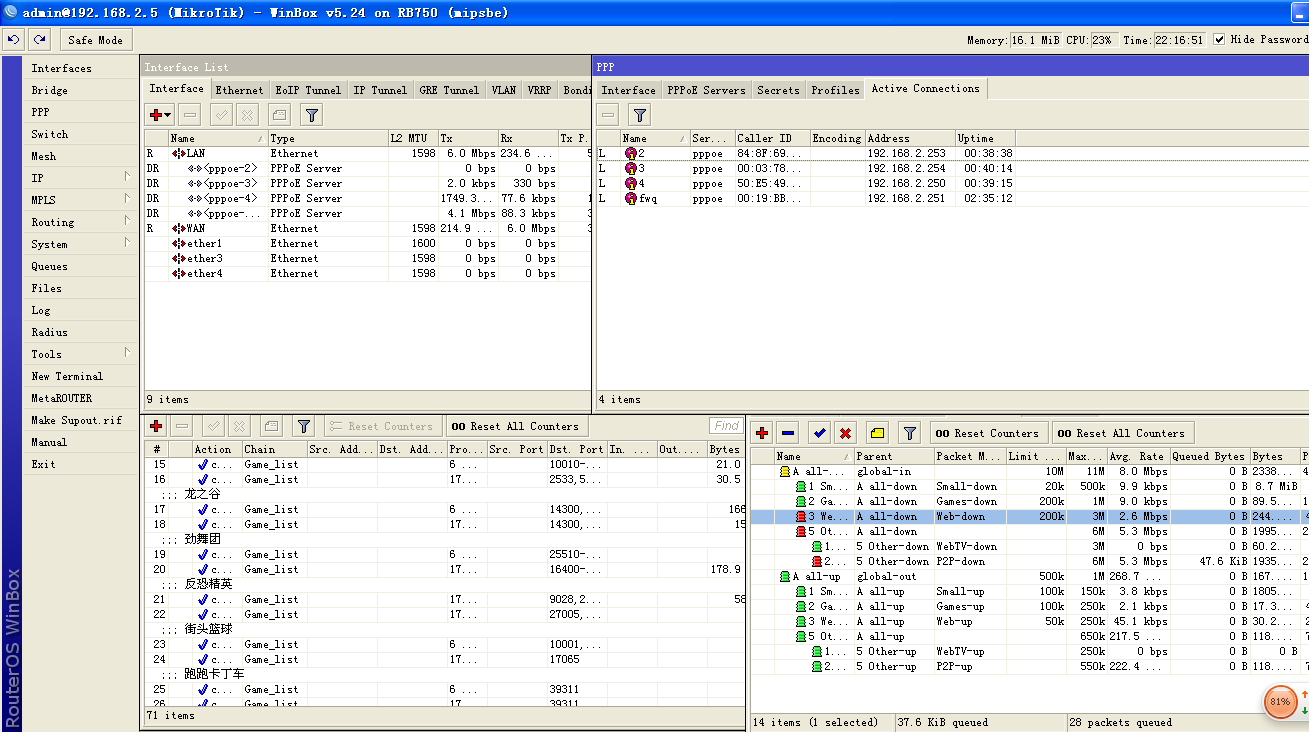Click red queue icon of selected Web-down row
This screenshot has width=1309, height=732.
tap(801, 517)
